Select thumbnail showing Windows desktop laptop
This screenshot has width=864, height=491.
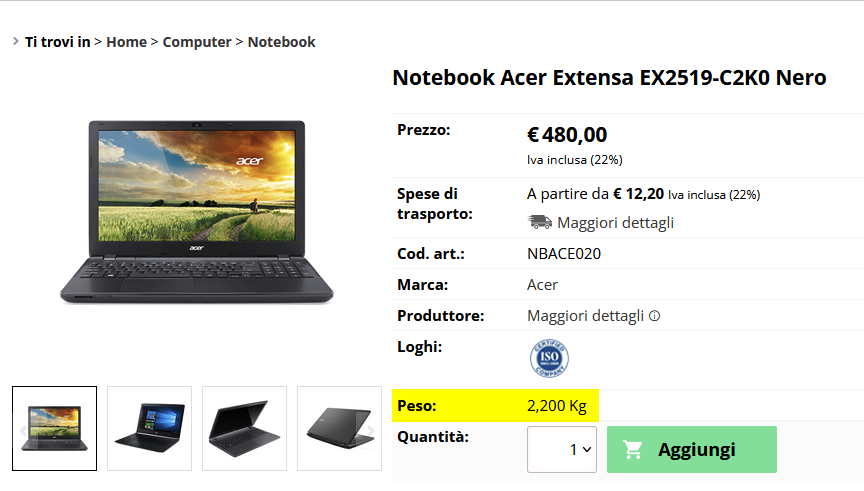[149, 428]
